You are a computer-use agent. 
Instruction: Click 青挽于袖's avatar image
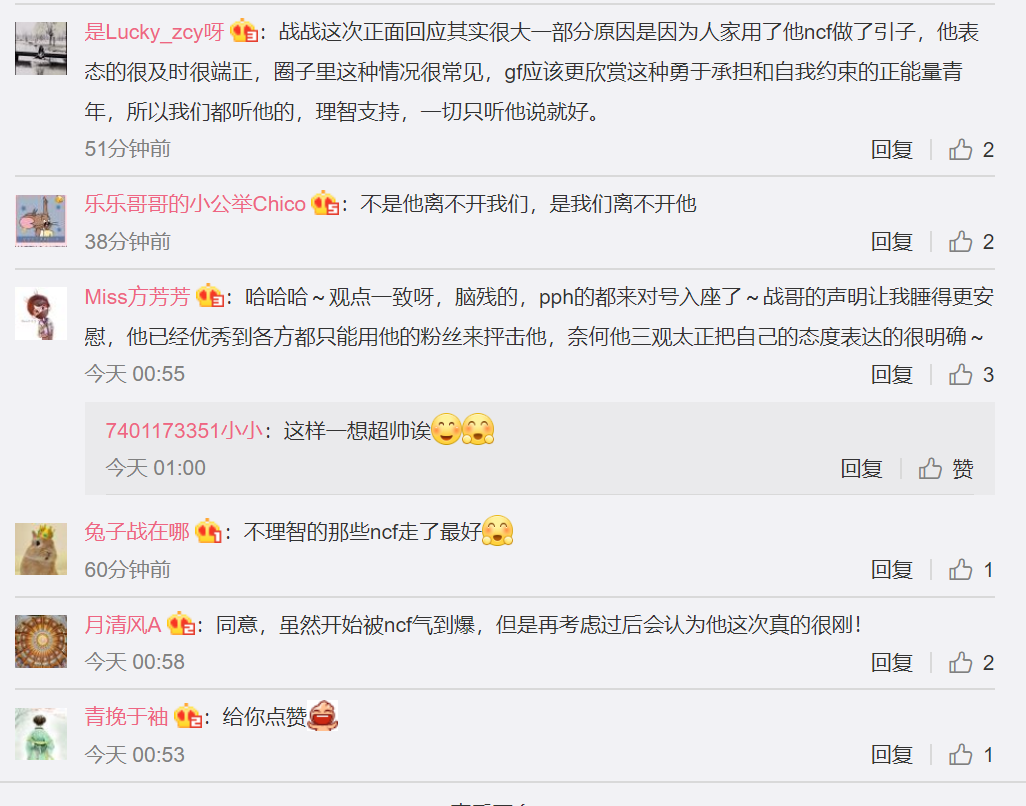(41, 734)
